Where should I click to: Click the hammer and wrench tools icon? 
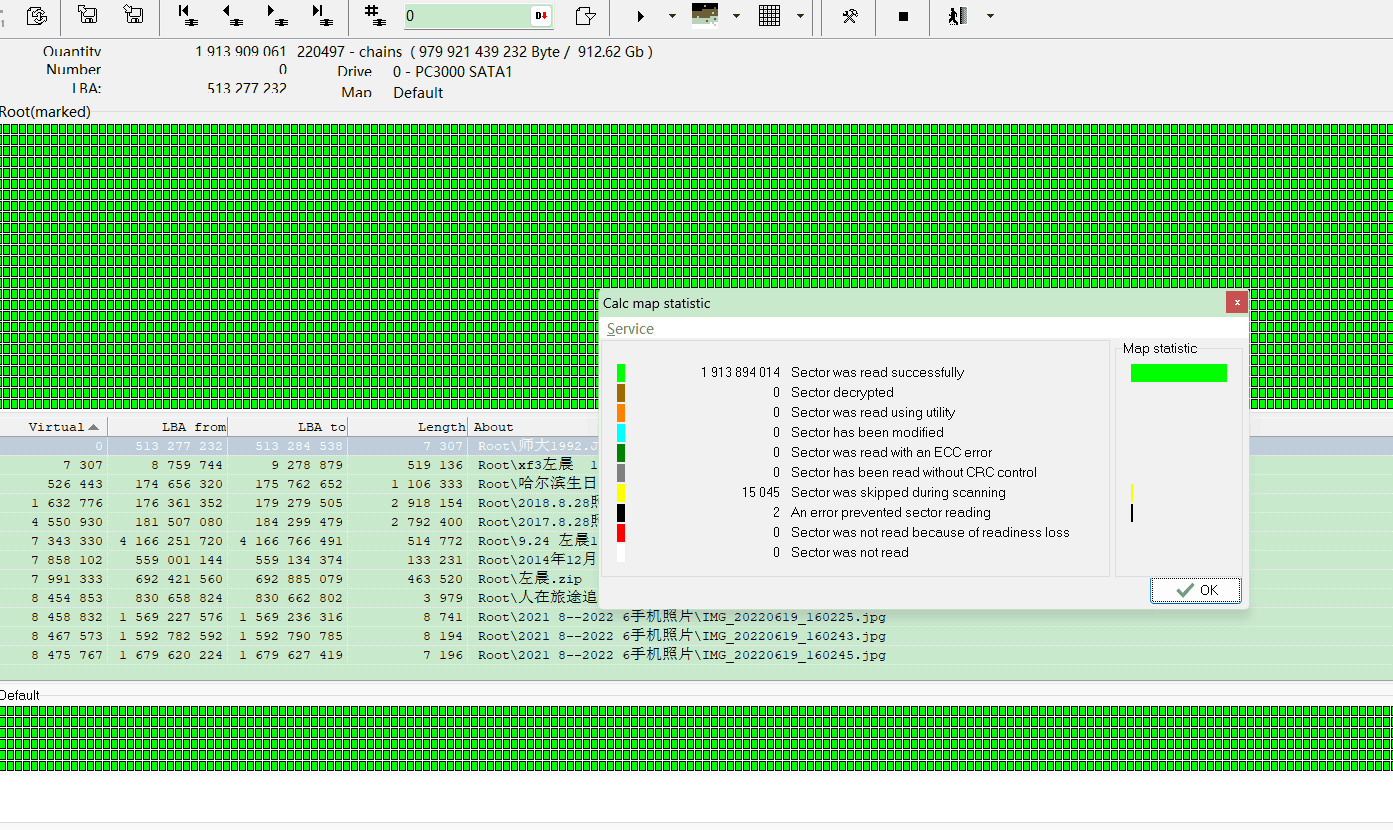850,16
